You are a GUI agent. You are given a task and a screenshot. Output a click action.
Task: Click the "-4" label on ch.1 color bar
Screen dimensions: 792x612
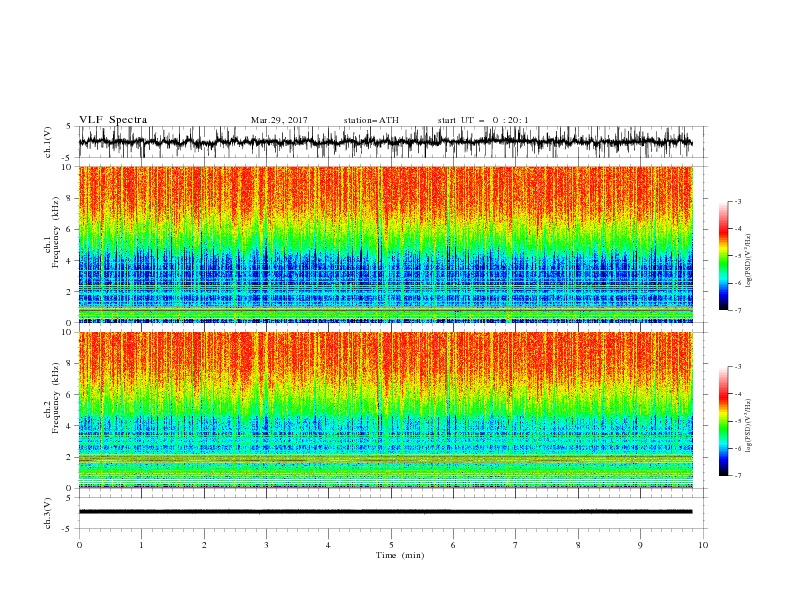738,229
